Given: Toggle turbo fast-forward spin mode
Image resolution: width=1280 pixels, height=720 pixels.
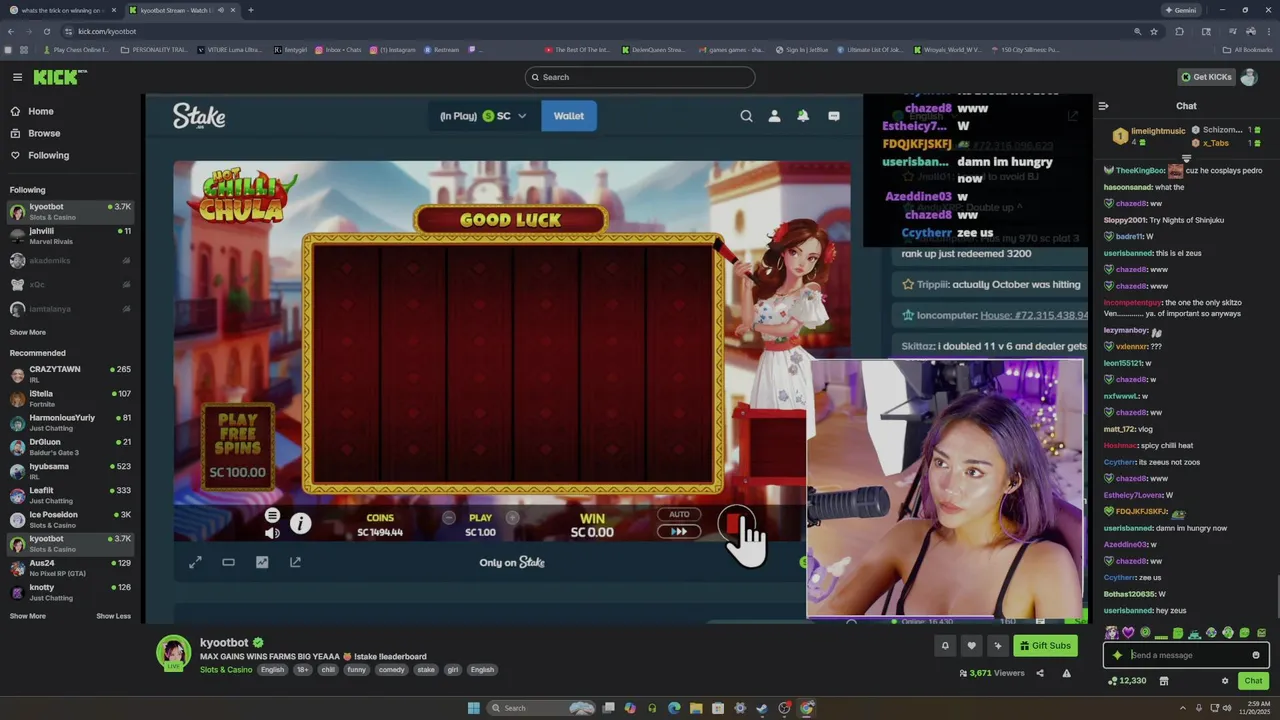Looking at the screenshot, I should click(x=679, y=531).
